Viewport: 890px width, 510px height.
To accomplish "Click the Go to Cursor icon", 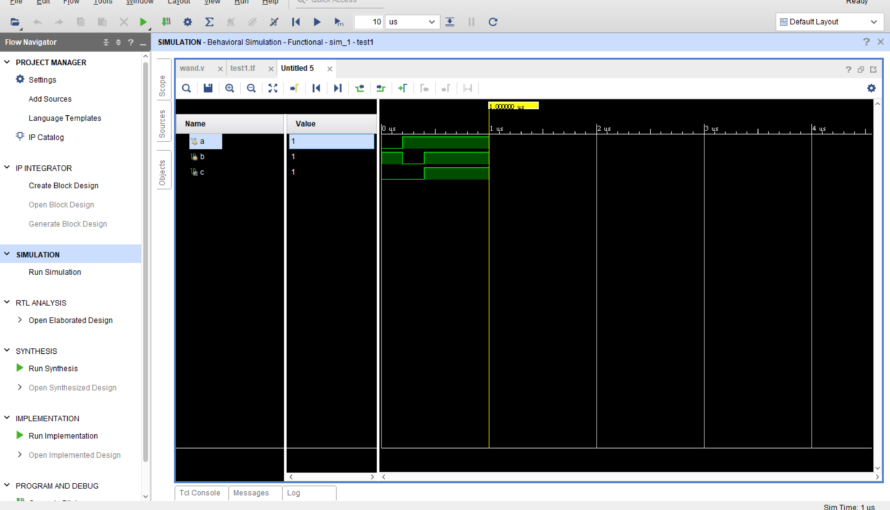I will pos(294,88).
